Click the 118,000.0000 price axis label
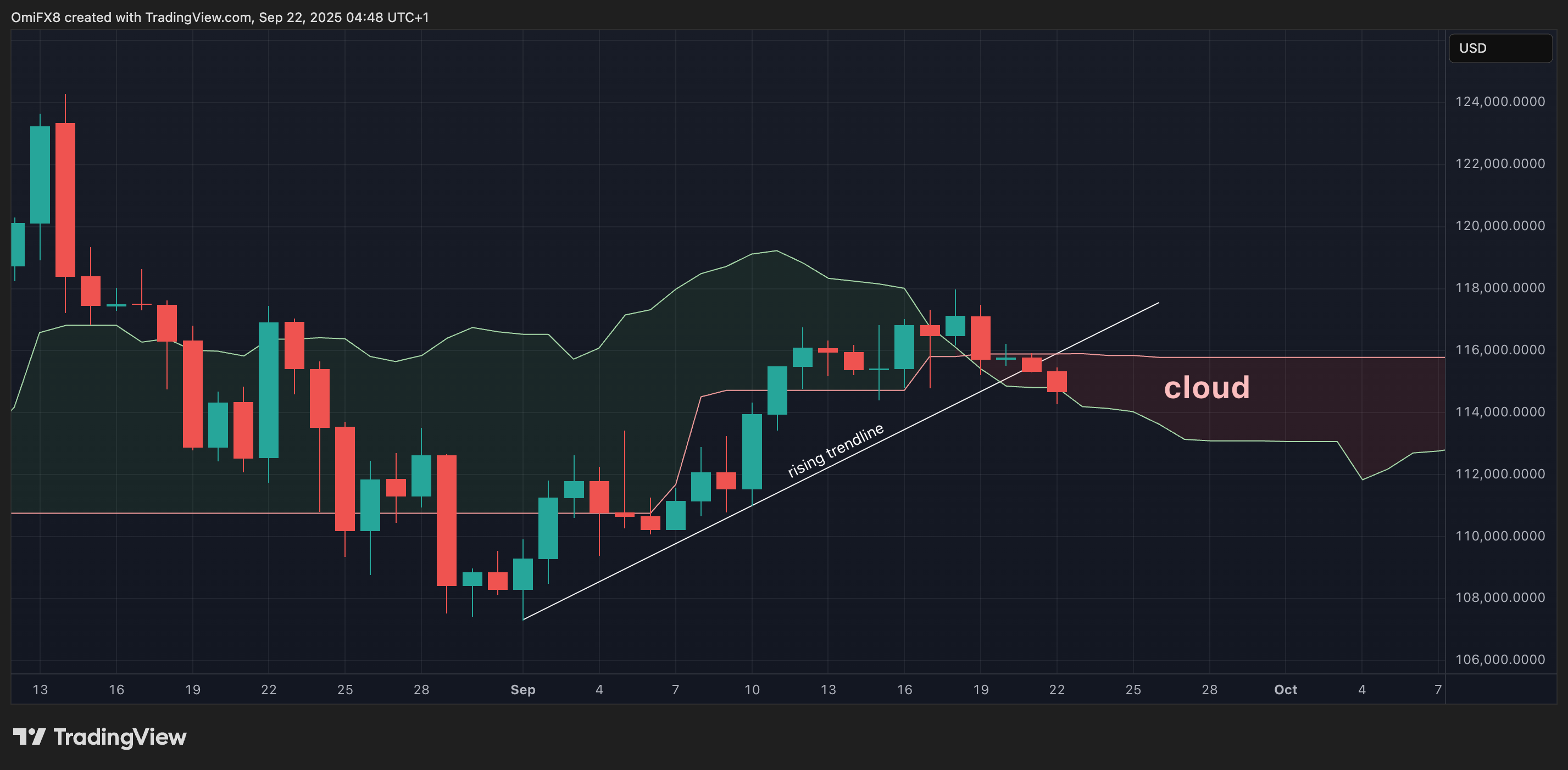Screen dimensions: 1568x770 coord(1500,288)
